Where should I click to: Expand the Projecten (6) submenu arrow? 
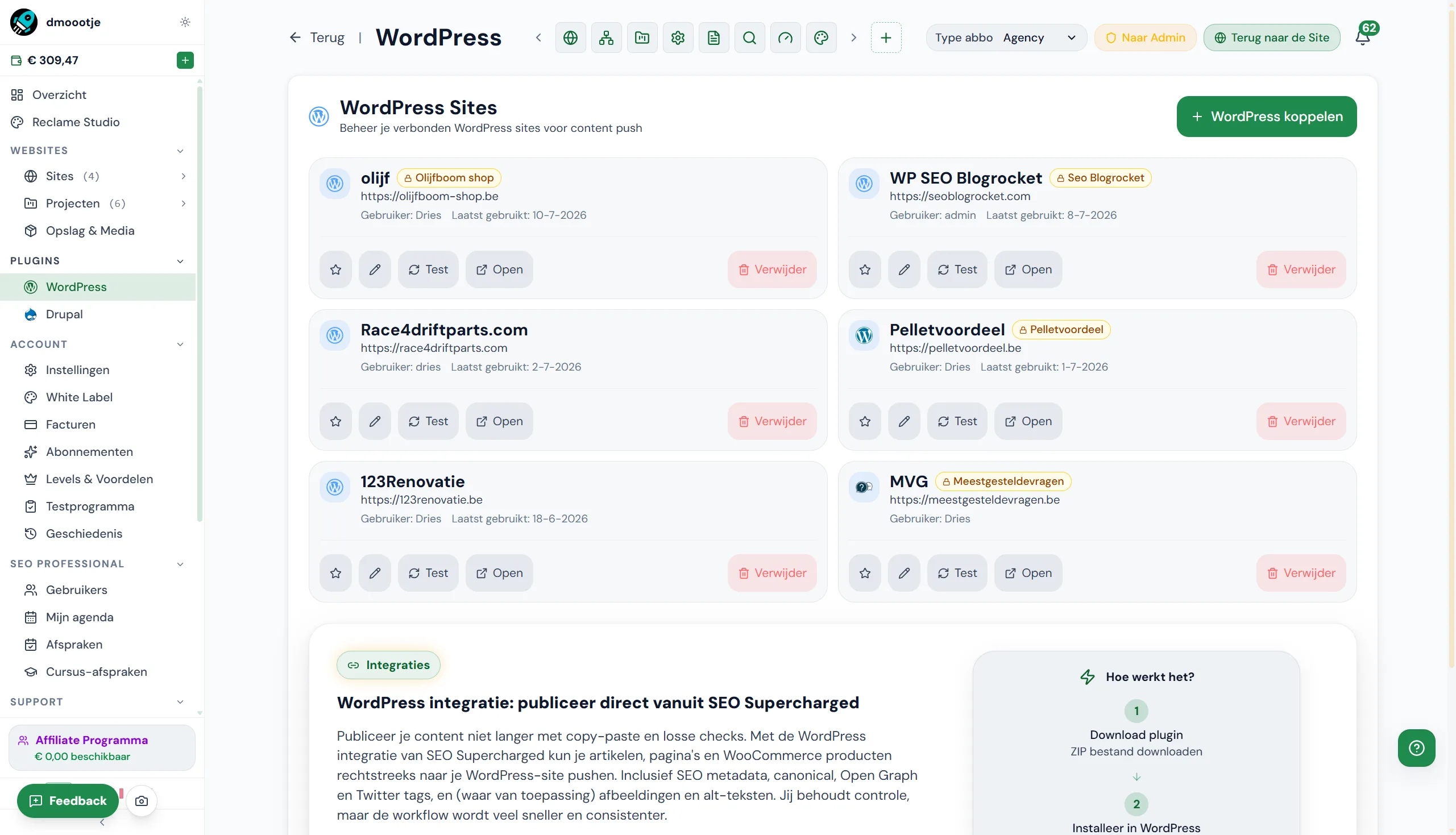(x=184, y=203)
